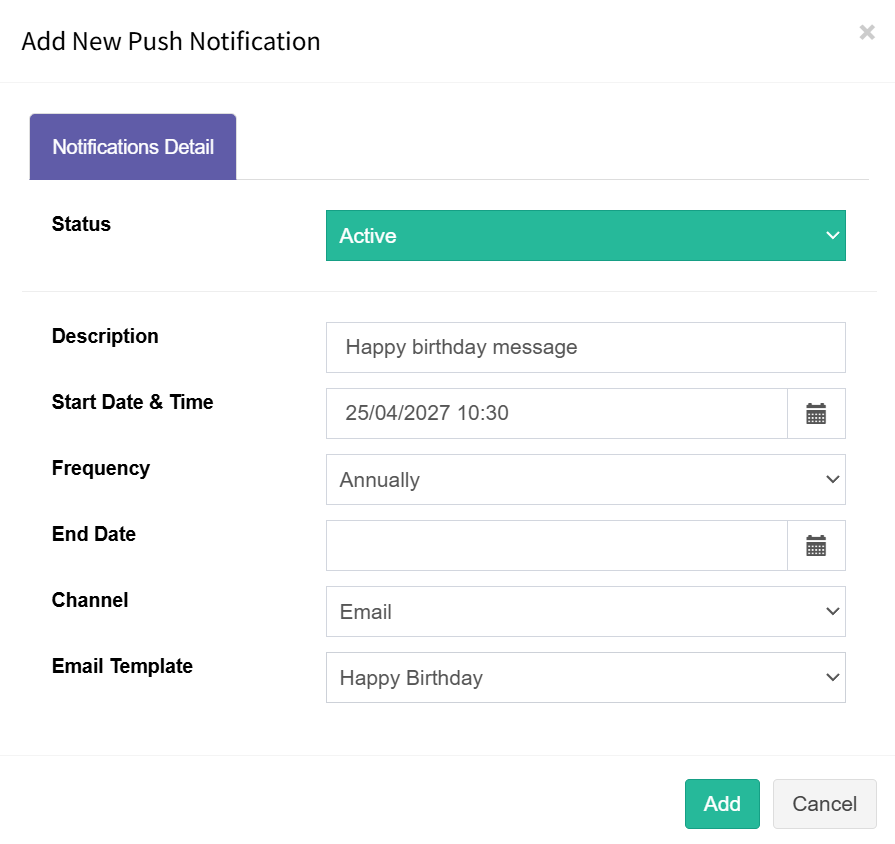The image size is (895, 844).
Task: Click the Email Template field label
Action: point(122,666)
